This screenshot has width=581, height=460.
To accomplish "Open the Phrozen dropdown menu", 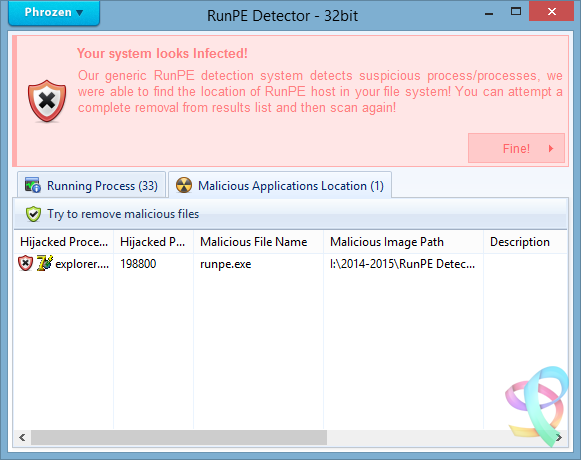I will 54,13.
